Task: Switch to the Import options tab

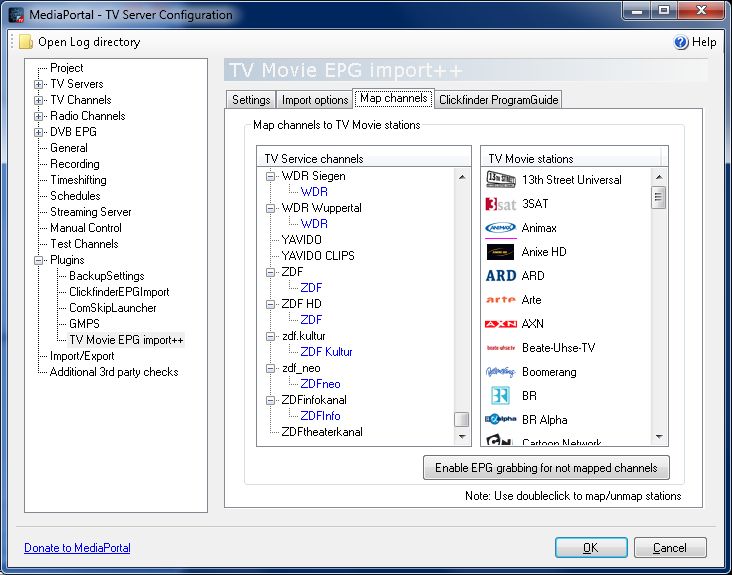Action: tap(315, 100)
